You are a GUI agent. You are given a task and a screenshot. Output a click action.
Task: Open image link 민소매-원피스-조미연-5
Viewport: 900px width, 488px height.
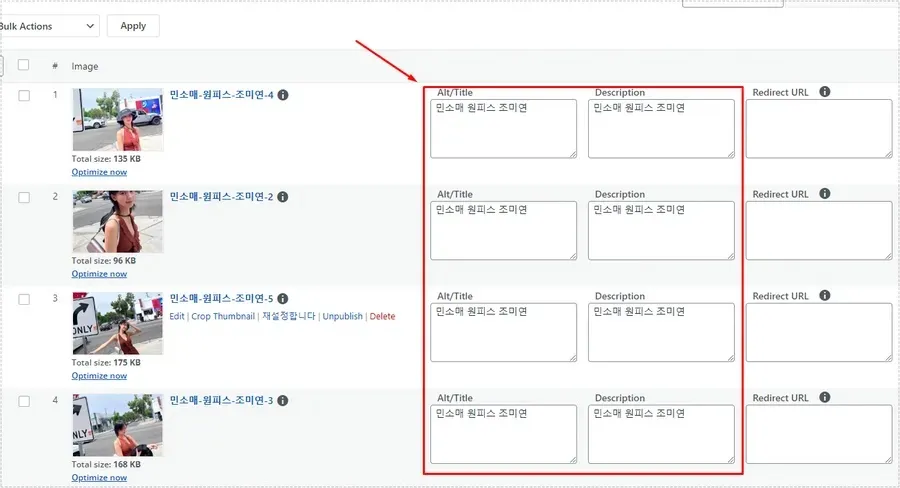(x=222, y=299)
